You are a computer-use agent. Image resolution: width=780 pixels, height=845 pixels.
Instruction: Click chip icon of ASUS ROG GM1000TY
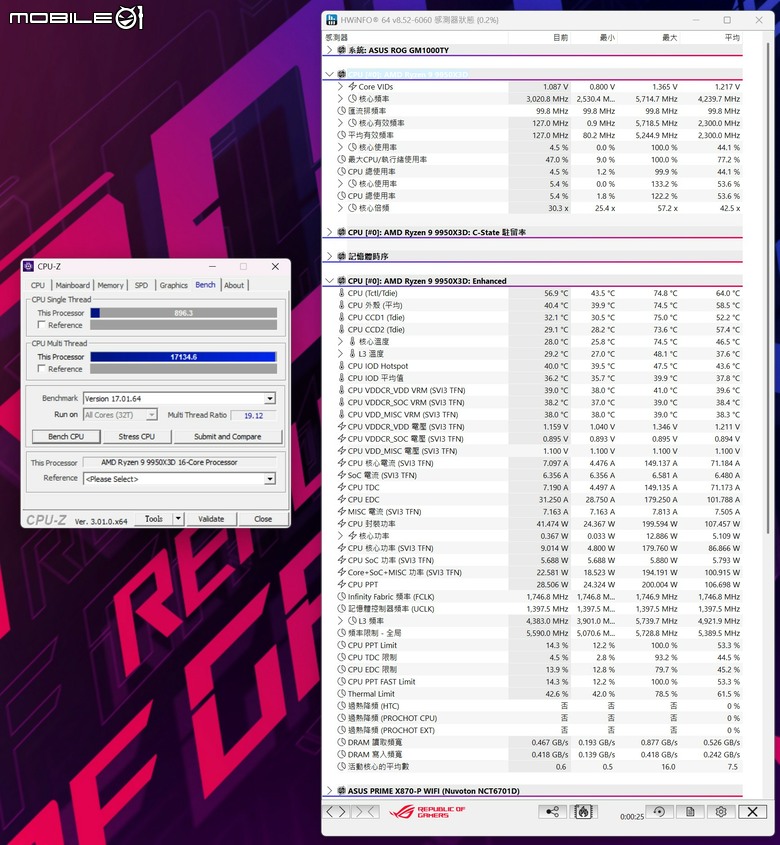tap(341, 50)
